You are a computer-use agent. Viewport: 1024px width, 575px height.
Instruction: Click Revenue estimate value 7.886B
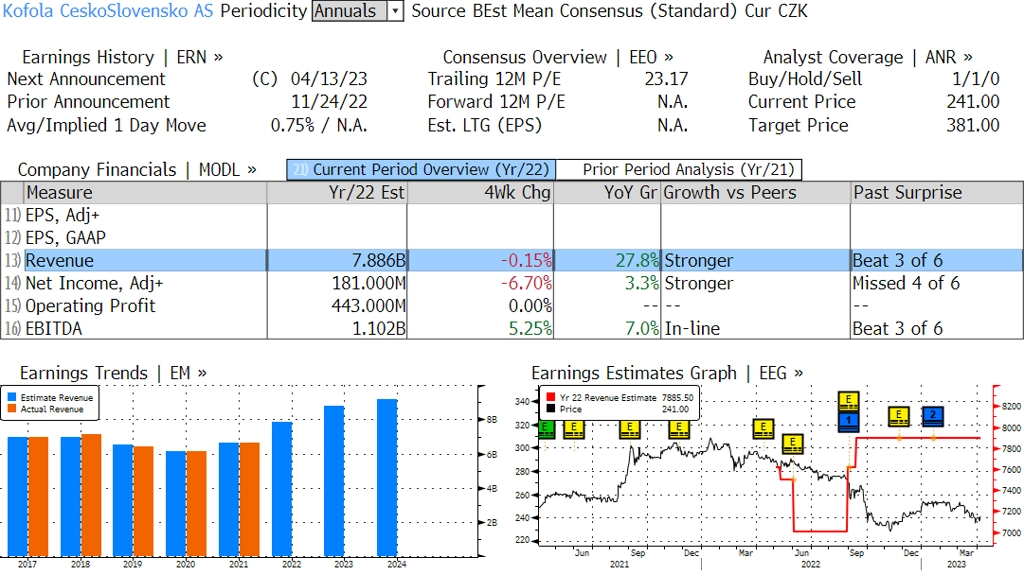[379, 261]
